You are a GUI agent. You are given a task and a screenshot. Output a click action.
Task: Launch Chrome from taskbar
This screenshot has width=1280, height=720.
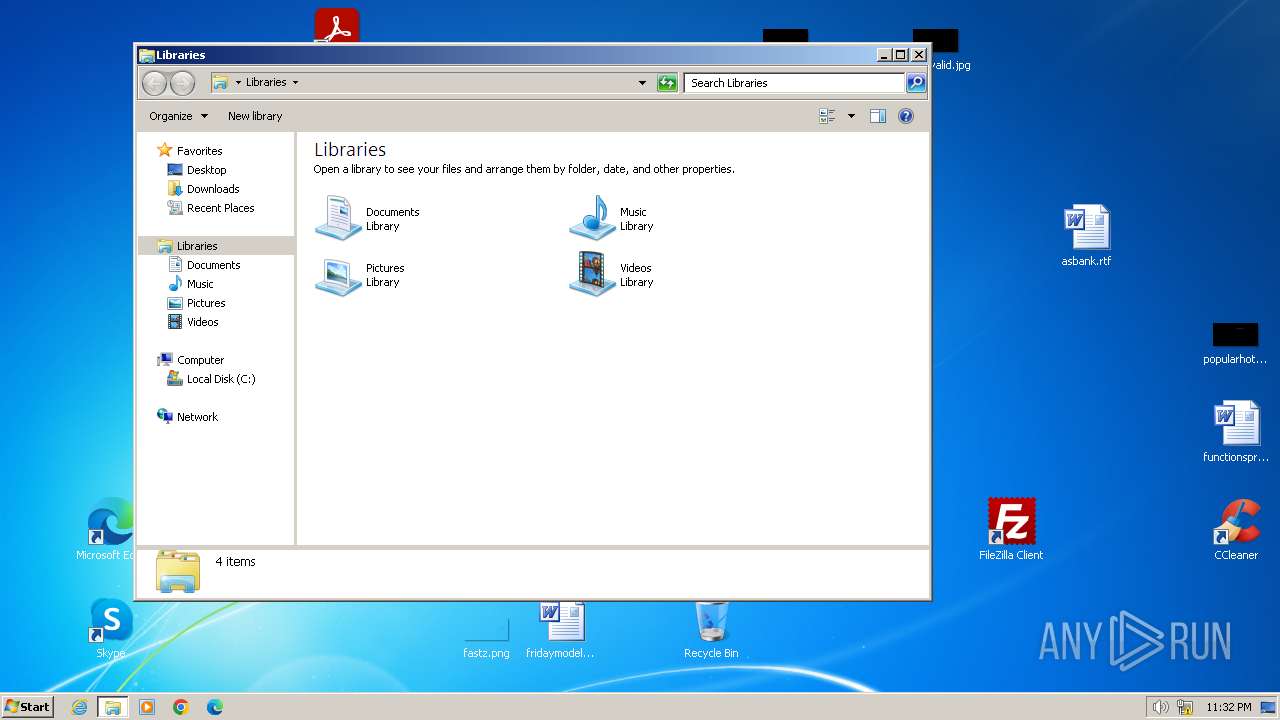181,707
